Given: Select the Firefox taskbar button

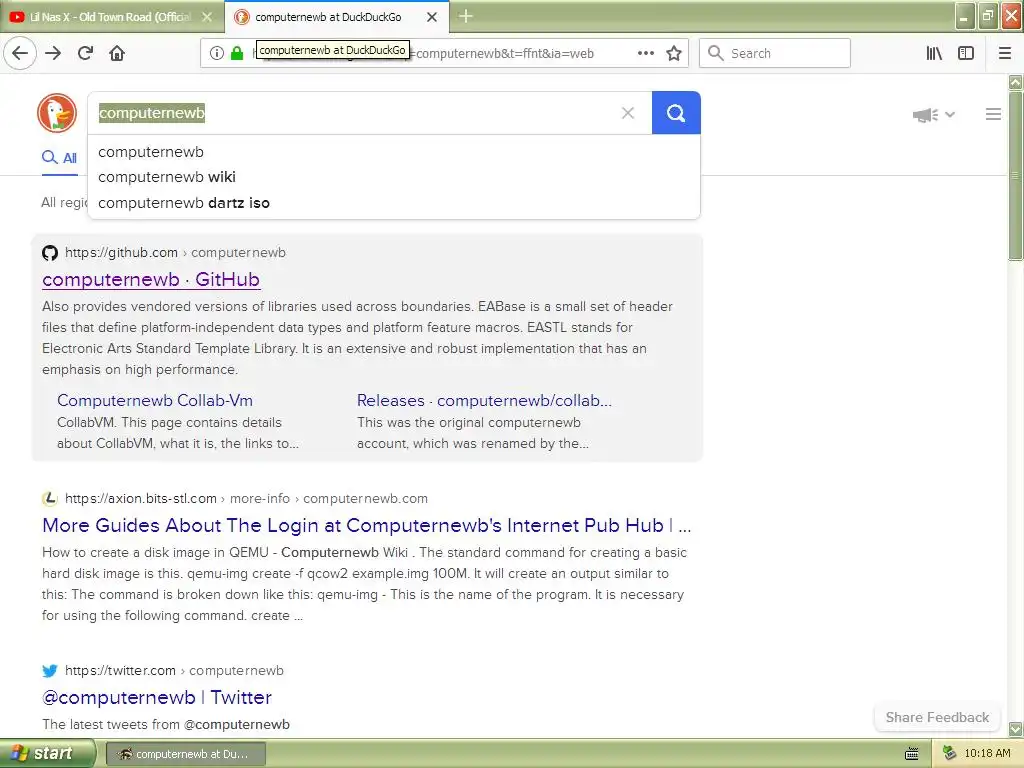Looking at the screenshot, I should pyautogui.click(x=185, y=754).
